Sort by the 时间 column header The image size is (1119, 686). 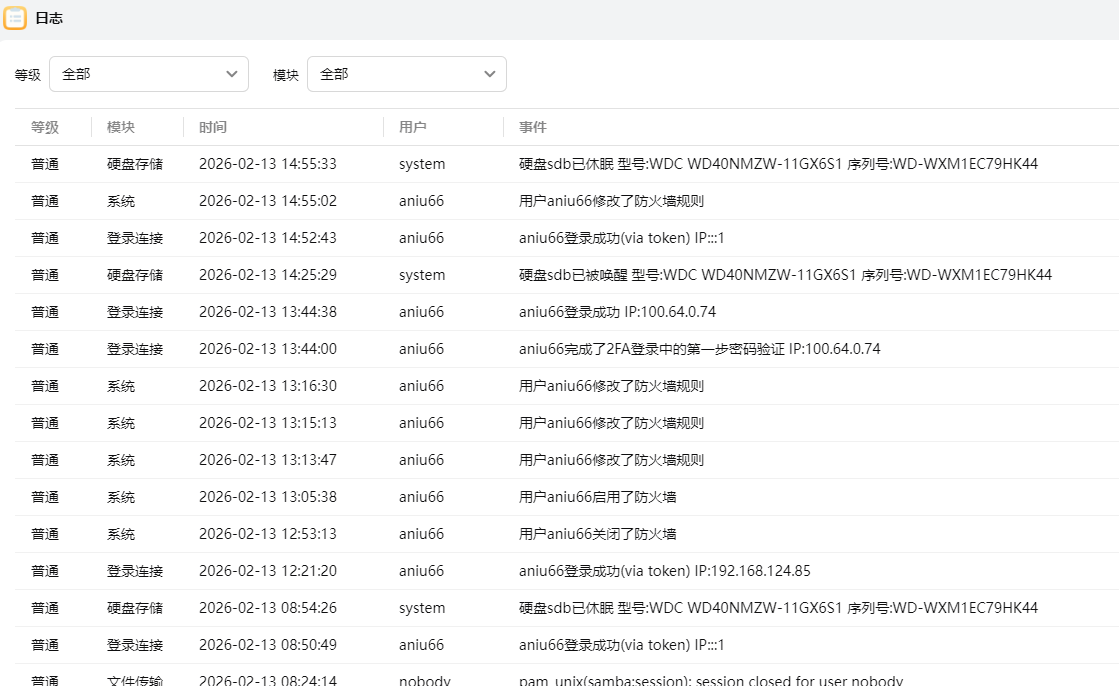(x=213, y=127)
